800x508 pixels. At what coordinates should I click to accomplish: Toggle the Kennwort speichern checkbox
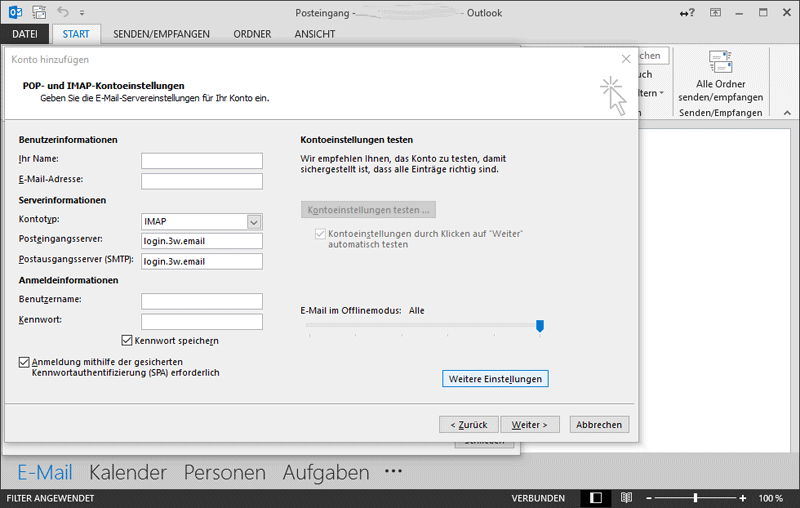click(127, 341)
